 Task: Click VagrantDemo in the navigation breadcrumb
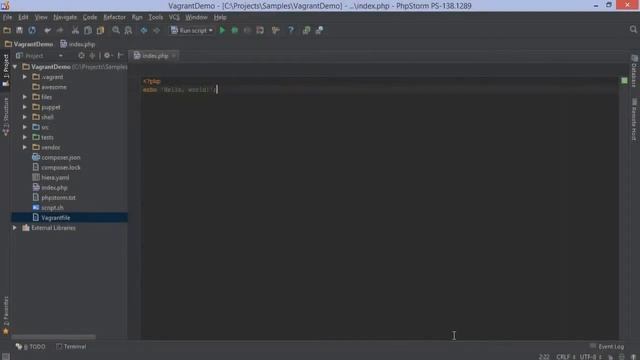pos(29,44)
